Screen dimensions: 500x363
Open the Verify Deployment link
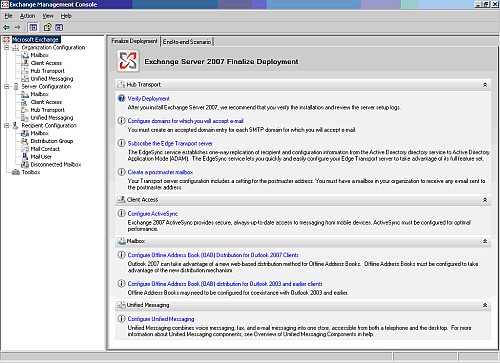pos(149,99)
